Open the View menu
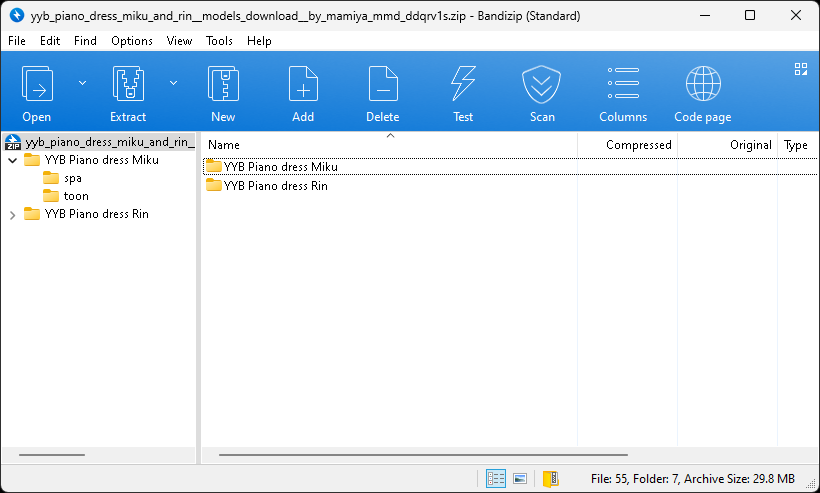 [179, 41]
